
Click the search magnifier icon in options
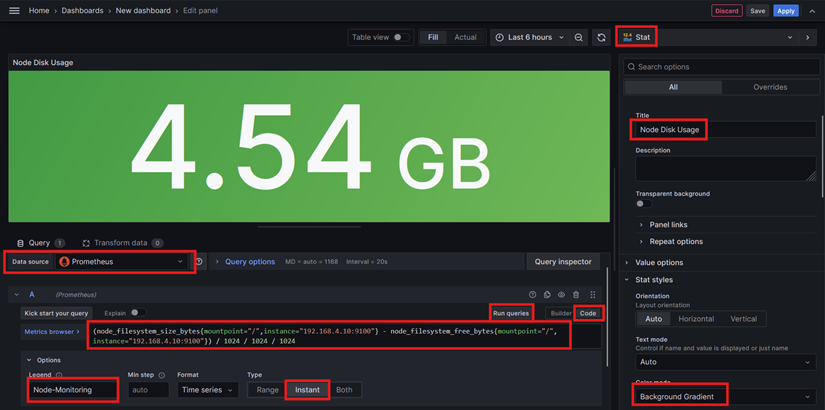click(x=631, y=67)
